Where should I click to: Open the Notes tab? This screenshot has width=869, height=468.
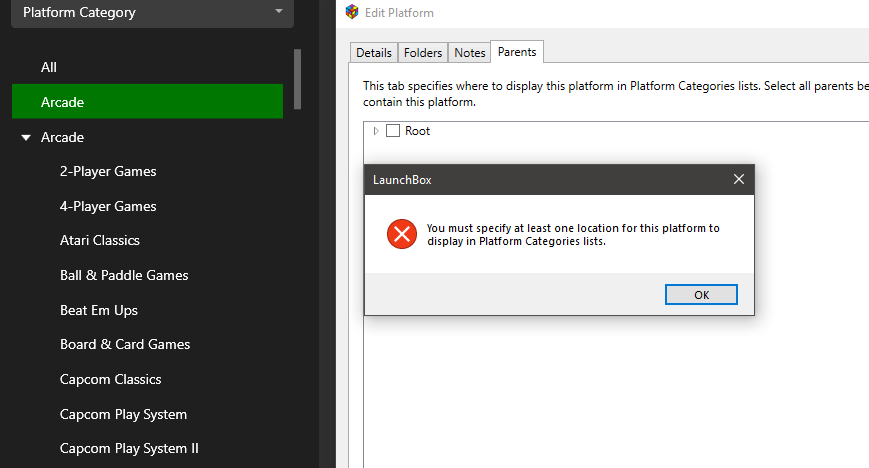(470, 53)
